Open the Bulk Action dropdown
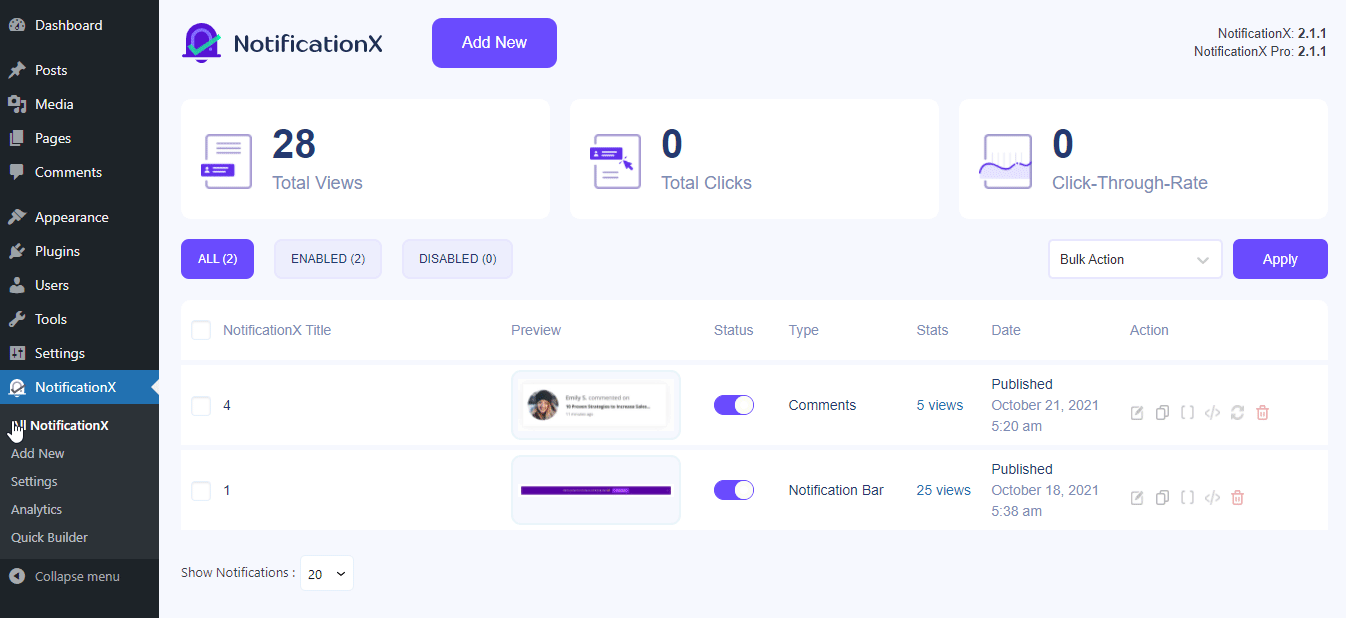This screenshot has width=1346, height=618. tap(1135, 259)
